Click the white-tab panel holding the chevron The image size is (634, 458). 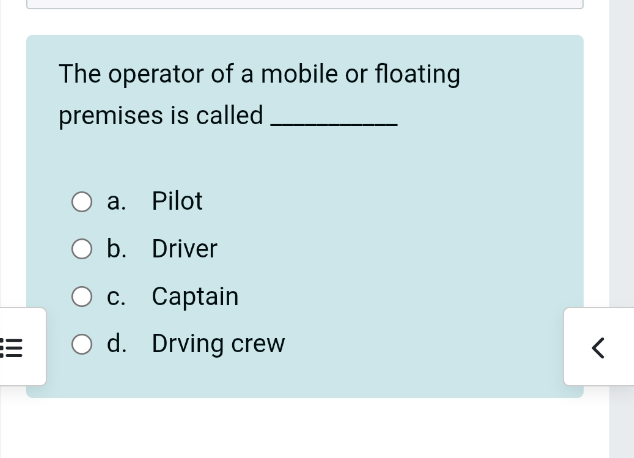coord(599,346)
